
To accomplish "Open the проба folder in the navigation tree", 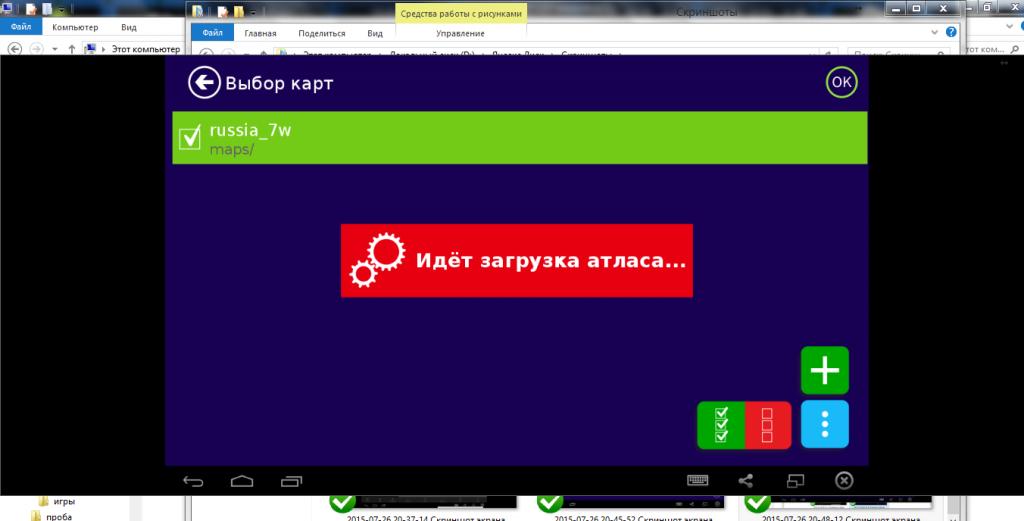I will [59, 516].
